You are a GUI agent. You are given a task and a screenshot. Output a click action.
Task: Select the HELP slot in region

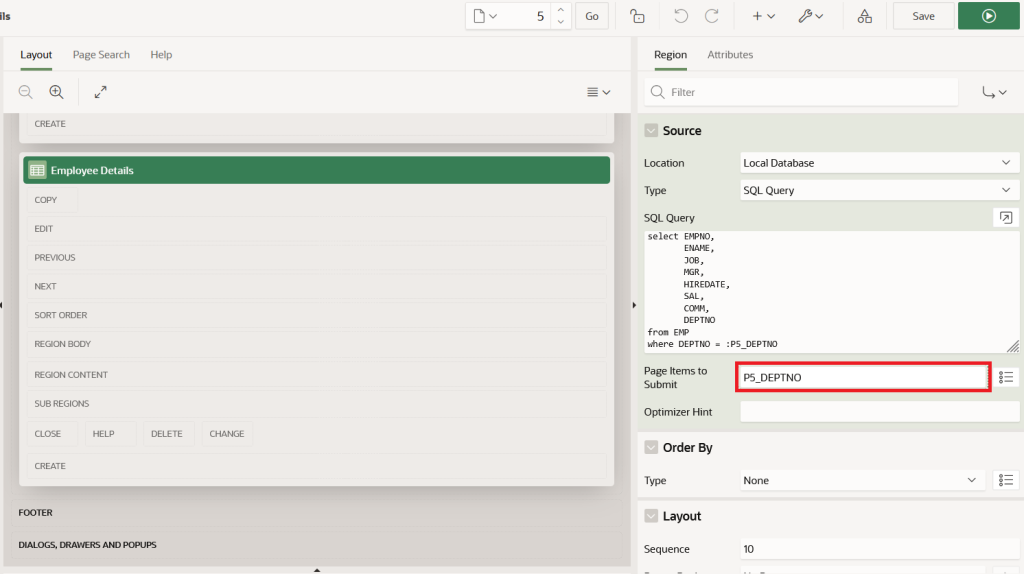point(110,434)
